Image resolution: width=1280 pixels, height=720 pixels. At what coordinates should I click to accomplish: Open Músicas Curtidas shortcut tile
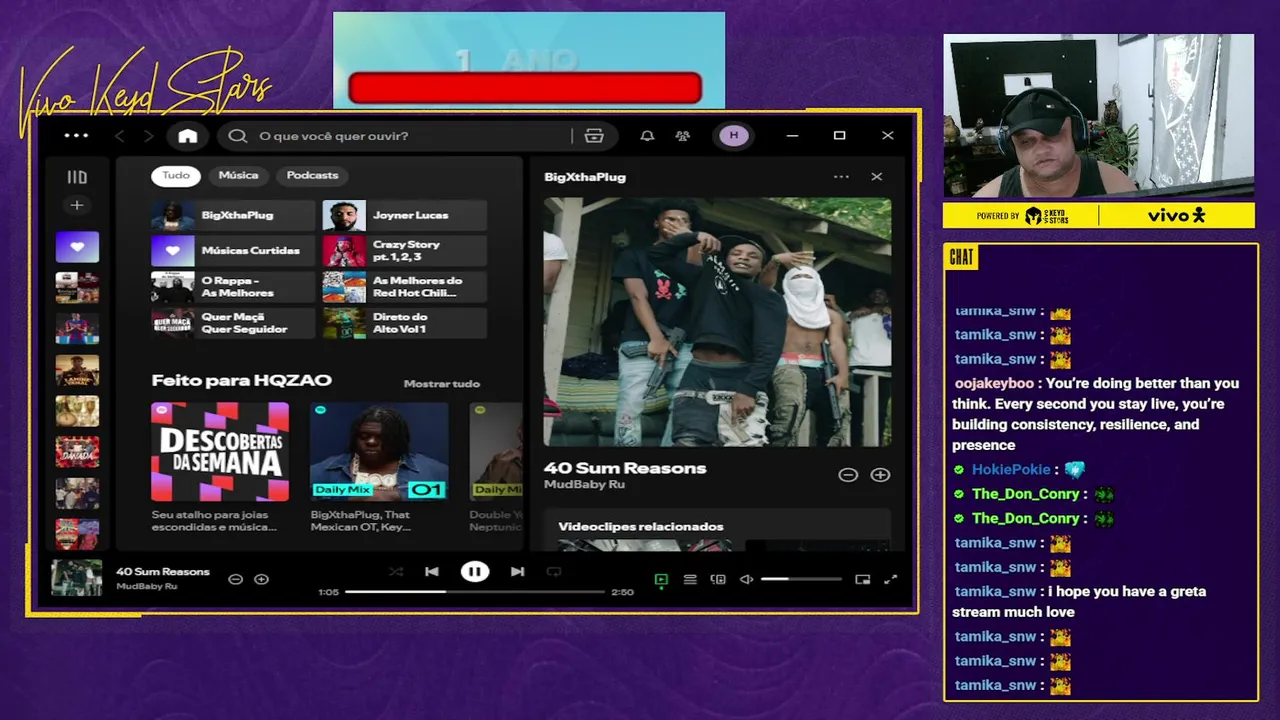click(233, 251)
